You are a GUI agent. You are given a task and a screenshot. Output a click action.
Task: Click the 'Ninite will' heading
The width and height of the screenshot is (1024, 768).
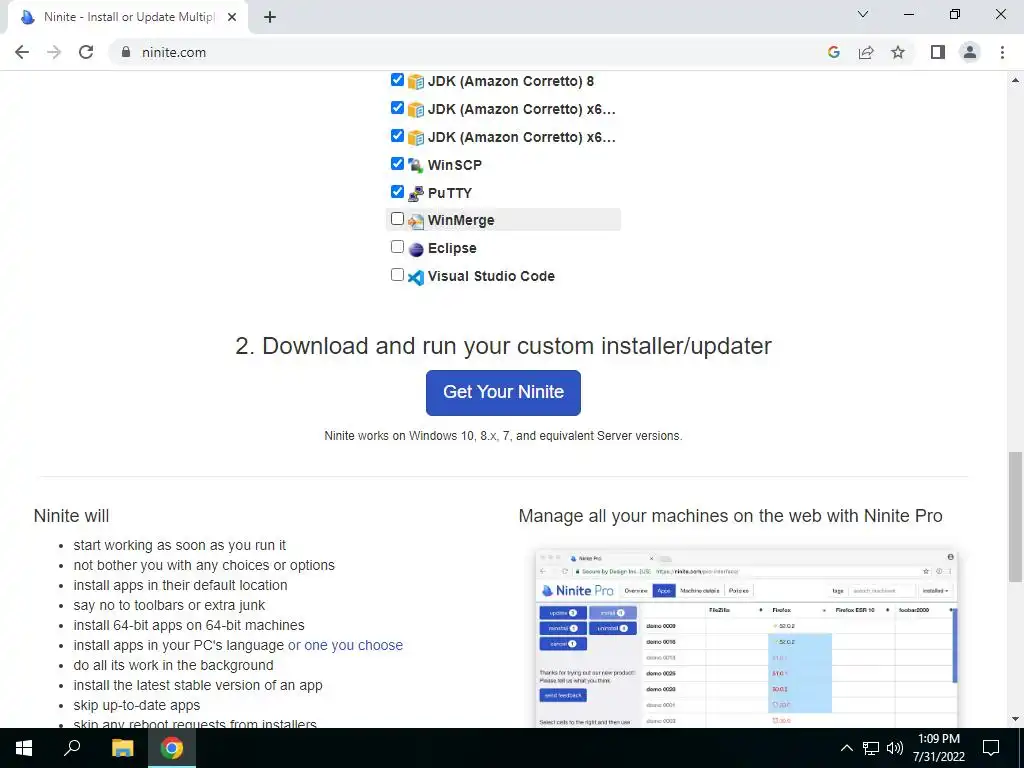71,516
